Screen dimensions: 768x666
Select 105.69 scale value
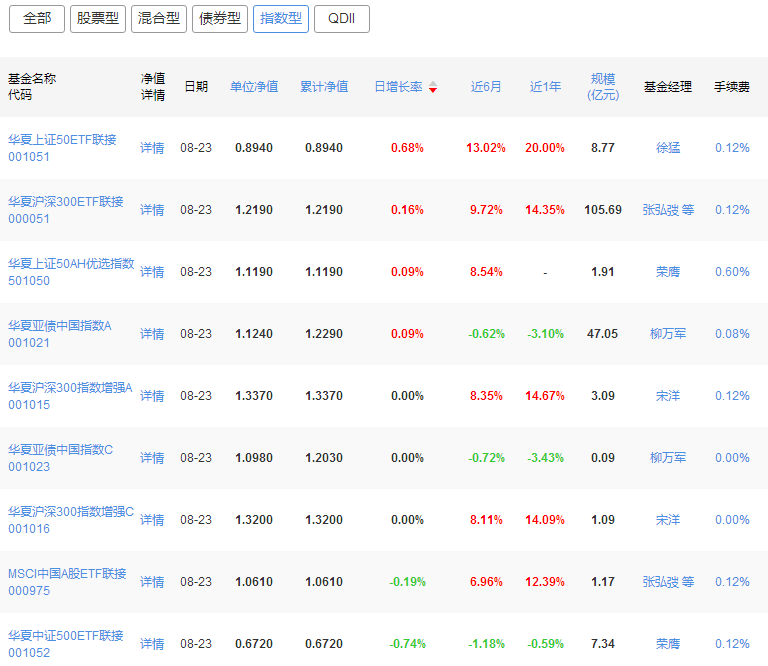pyautogui.click(x=603, y=210)
